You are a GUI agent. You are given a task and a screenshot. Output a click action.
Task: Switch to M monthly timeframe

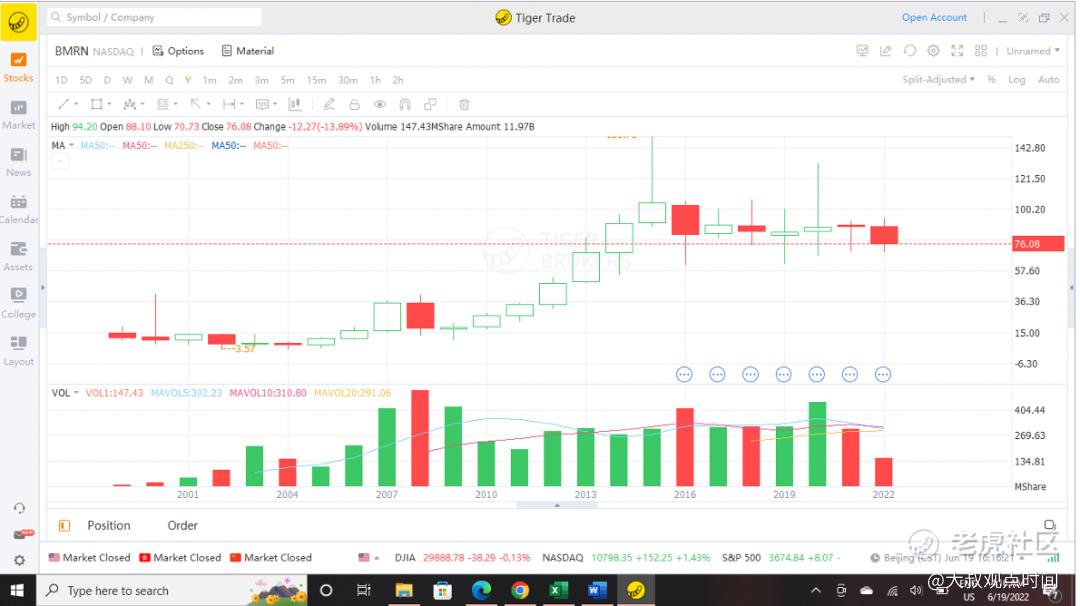click(x=148, y=80)
